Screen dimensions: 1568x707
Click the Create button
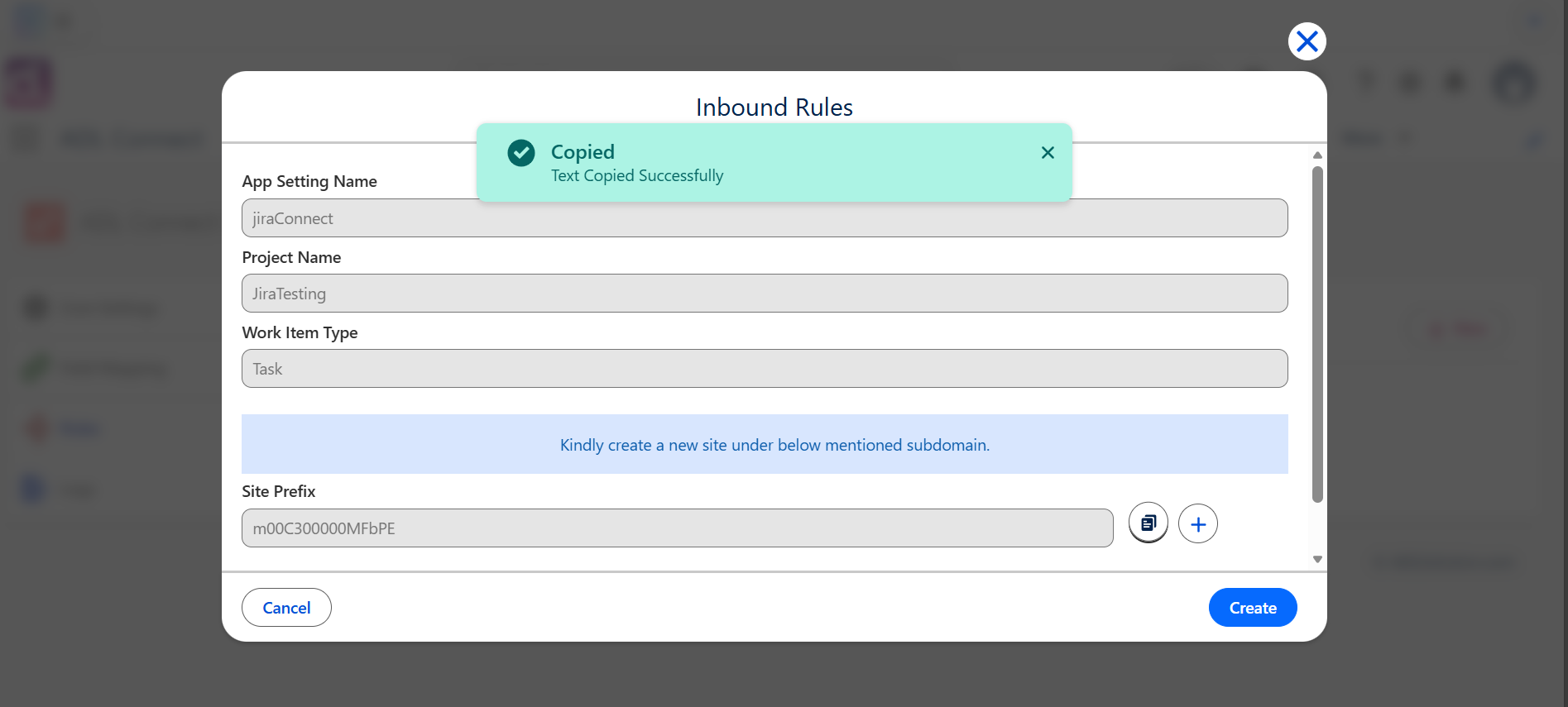(1253, 608)
